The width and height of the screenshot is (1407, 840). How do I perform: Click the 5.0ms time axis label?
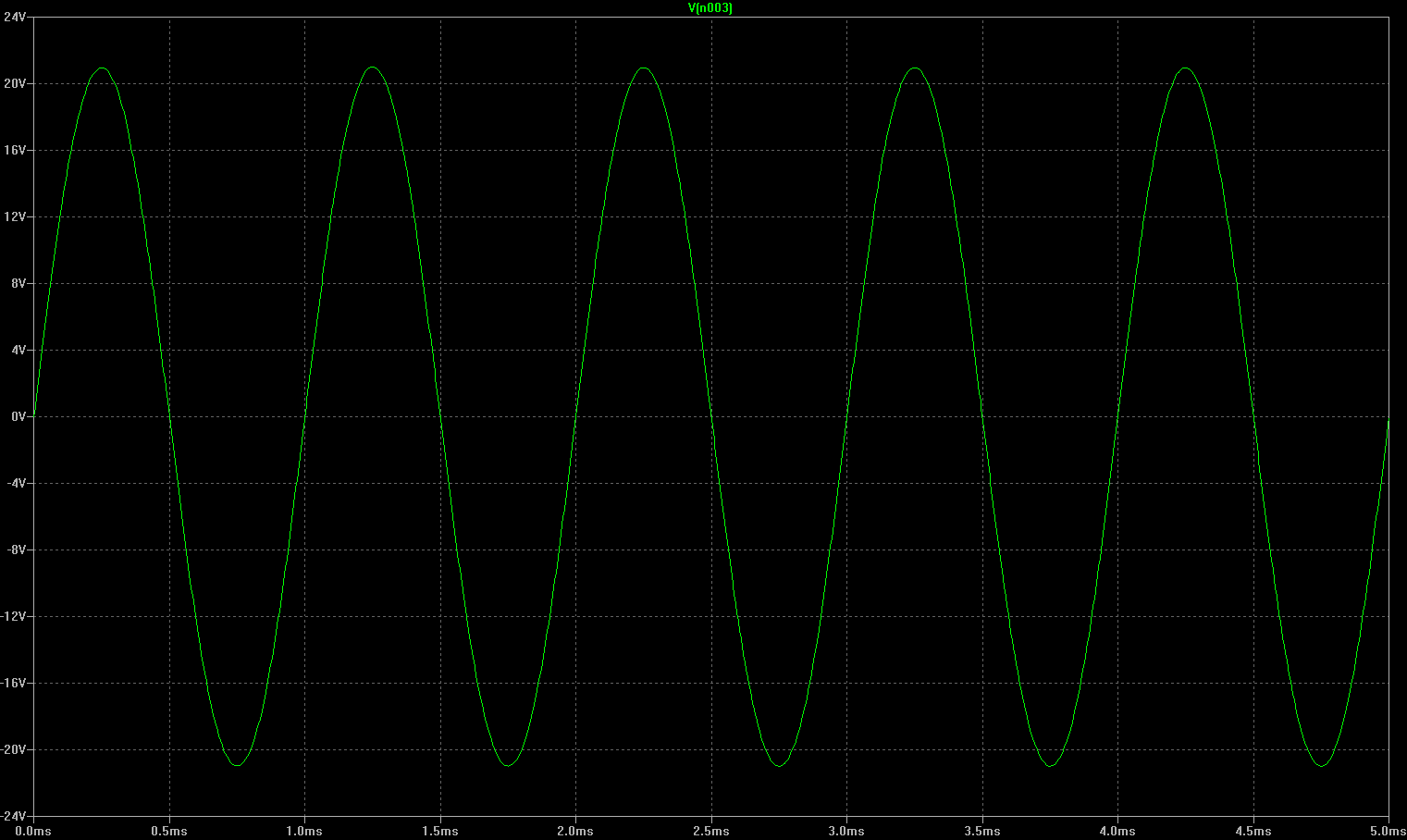coord(1388,832)
